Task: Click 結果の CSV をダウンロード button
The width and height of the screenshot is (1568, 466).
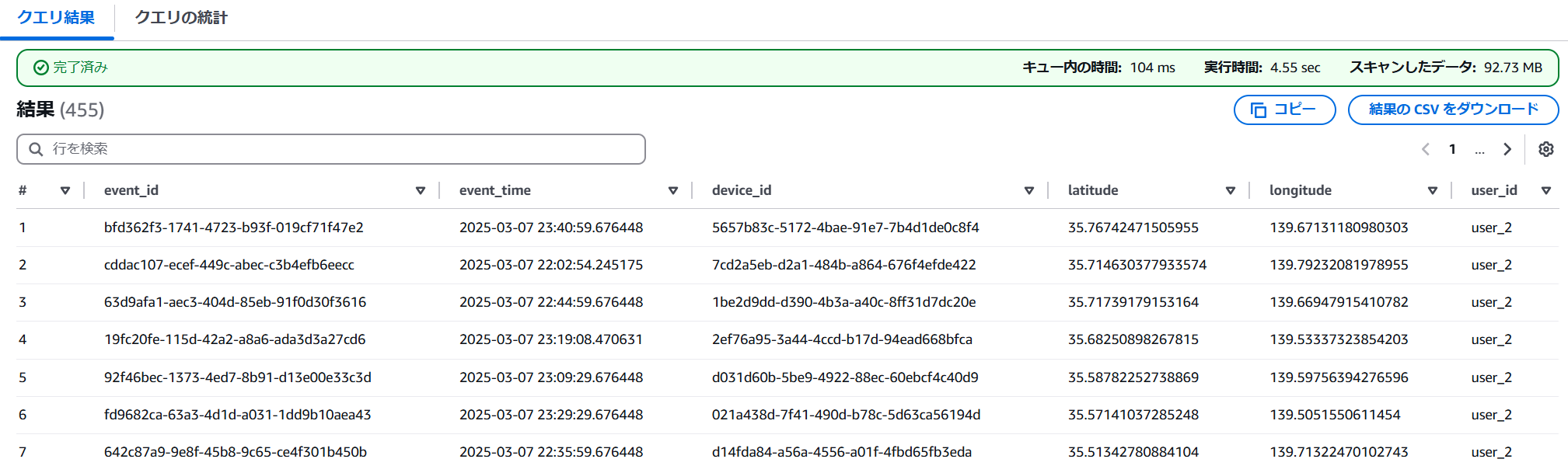Action: tap(1453, 110)
